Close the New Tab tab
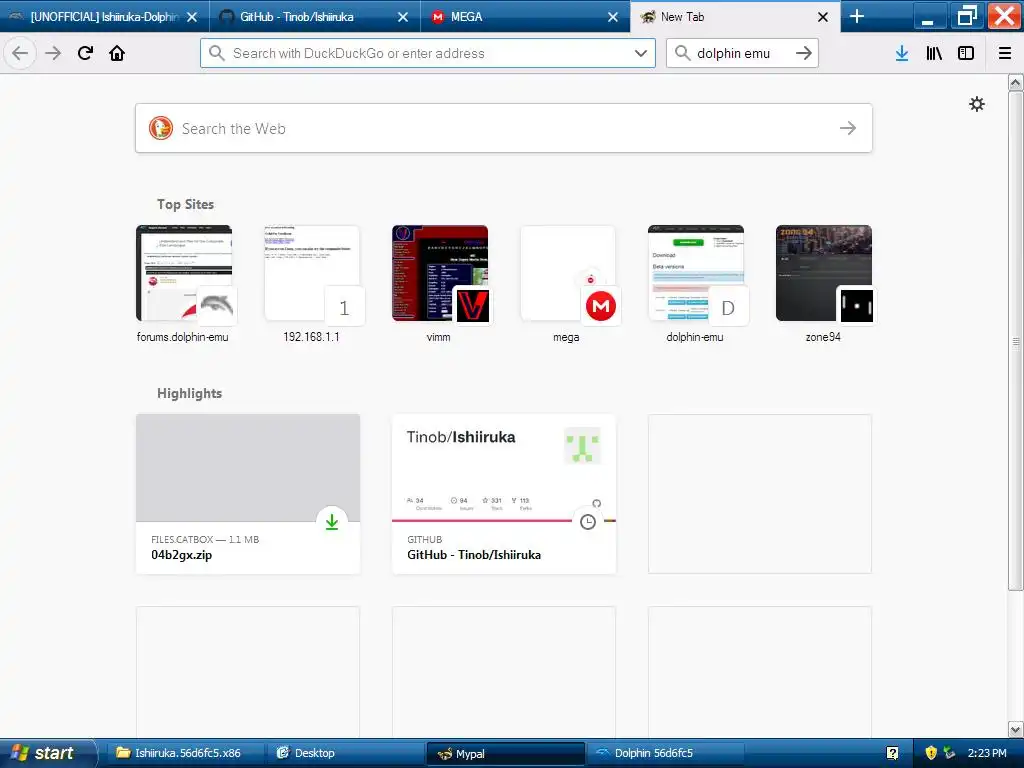This screenshot has width=1024, height=768. 823,17
